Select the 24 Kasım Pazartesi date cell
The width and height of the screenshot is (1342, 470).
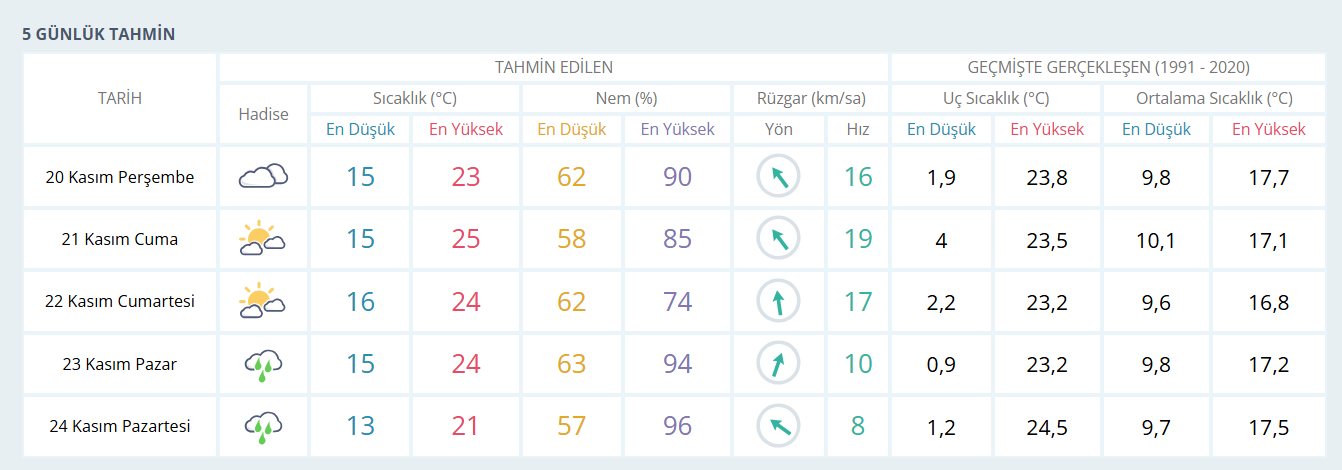tap(119, 426)
